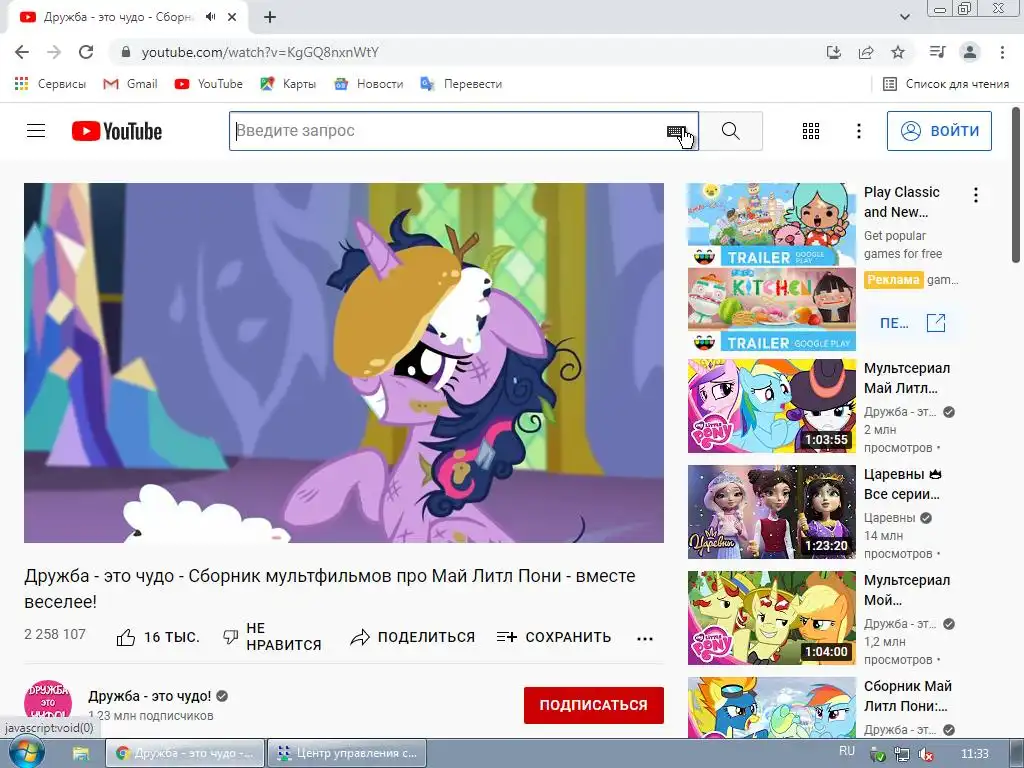Open the Новости bookmark
This screenshot has width=1024, height=768.
pyautogui.click(x=368, y=84)
